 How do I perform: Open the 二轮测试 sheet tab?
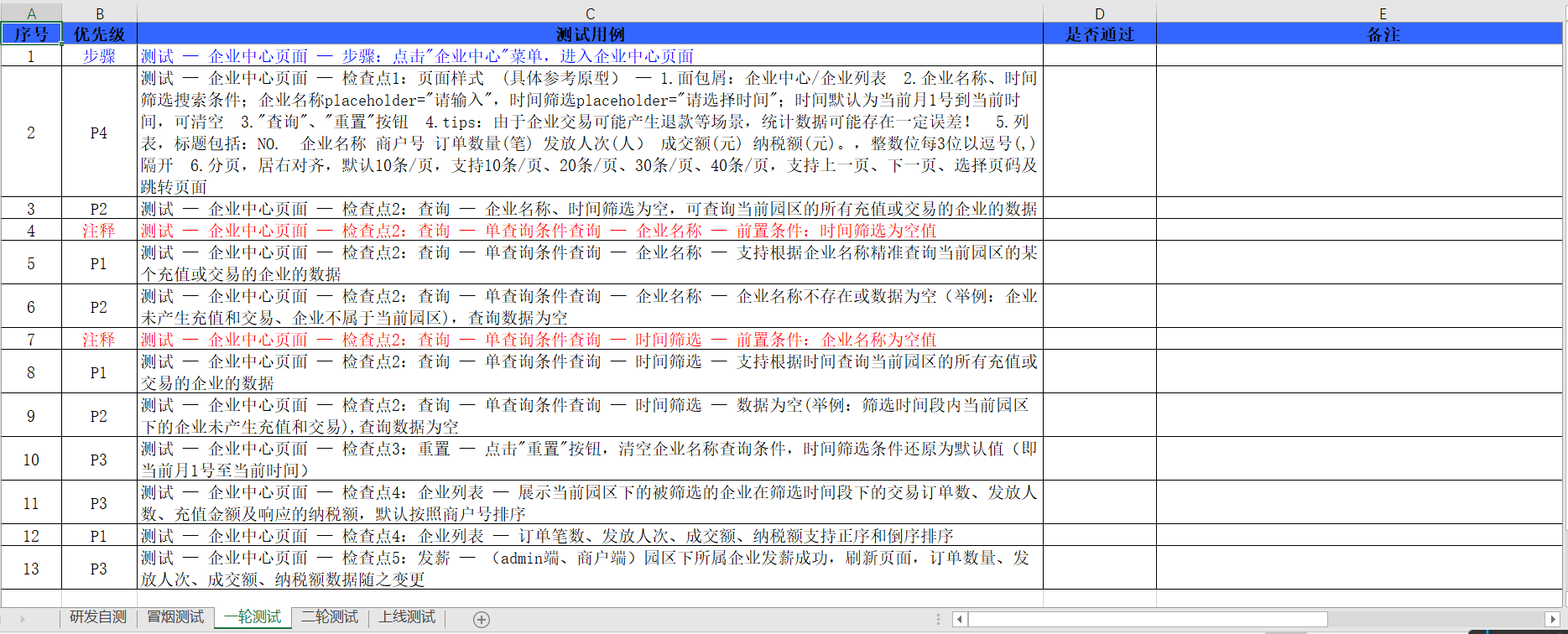pos(330,617)
